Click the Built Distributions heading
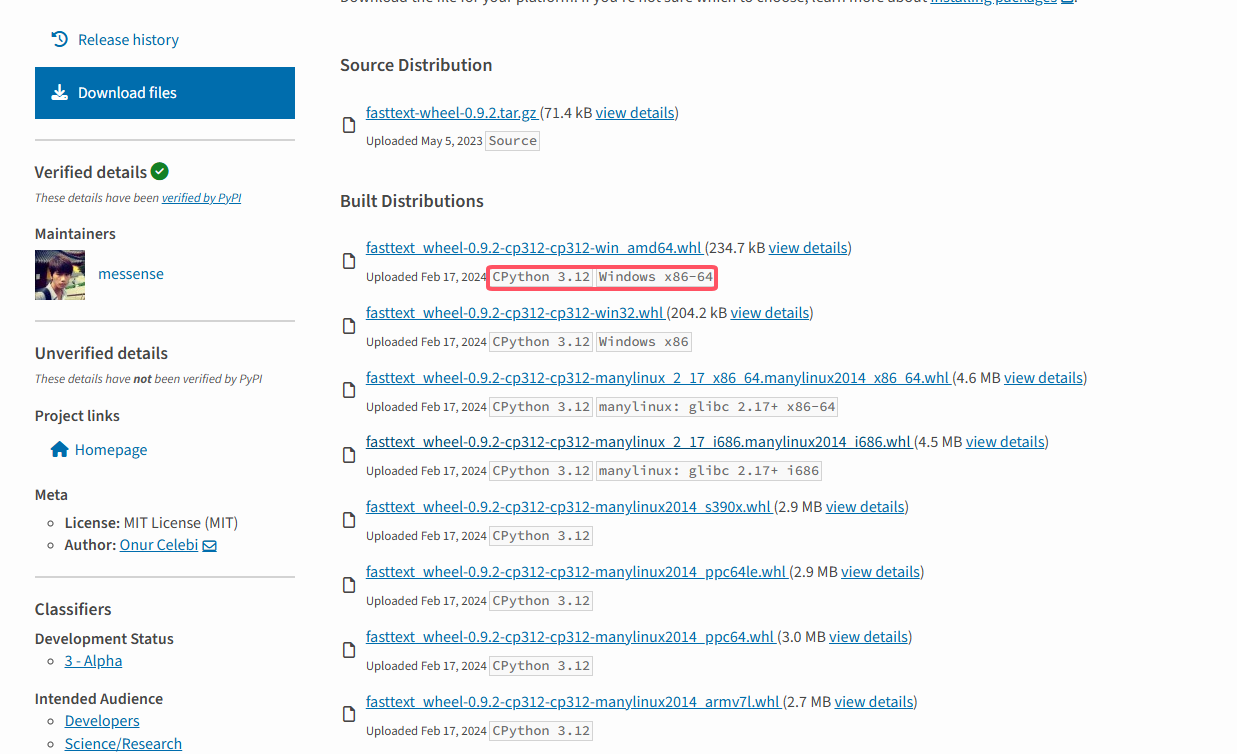1237x754 pixels. (412, 201)
